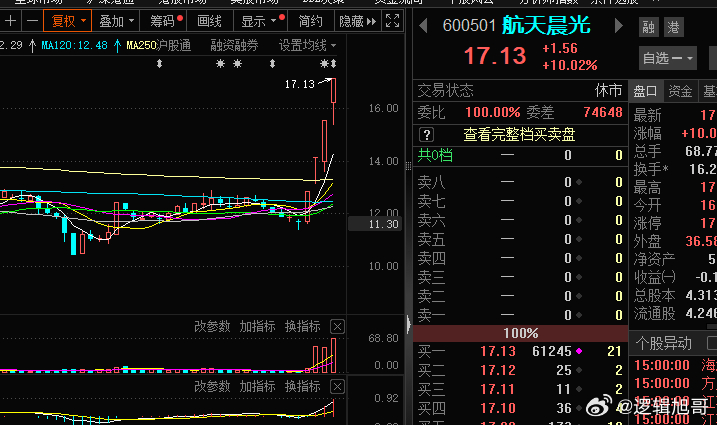The height and width of the screenshot is (425, 717).
Task: Open the 自选一 watchlist dropdown
Action: 667,58
